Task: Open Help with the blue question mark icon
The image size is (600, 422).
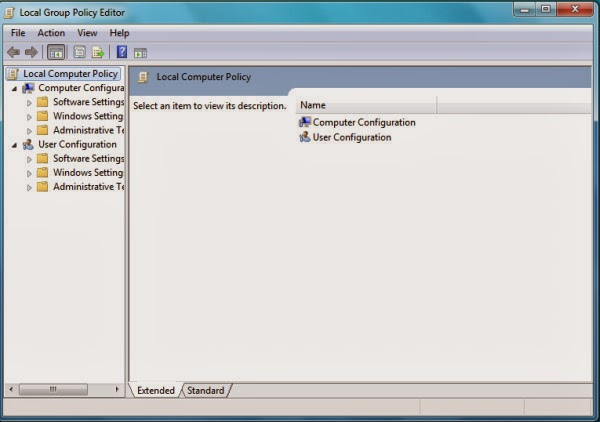Action: (122, 52)
